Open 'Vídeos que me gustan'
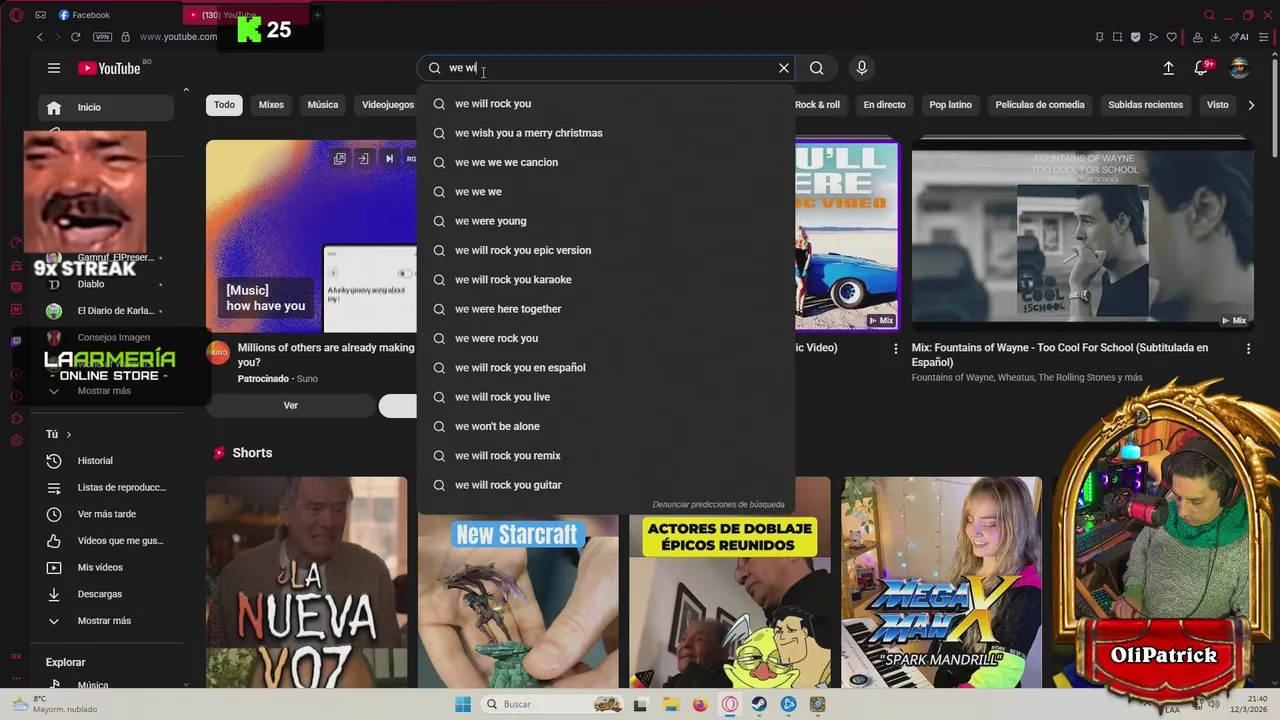 click(106, 541)
